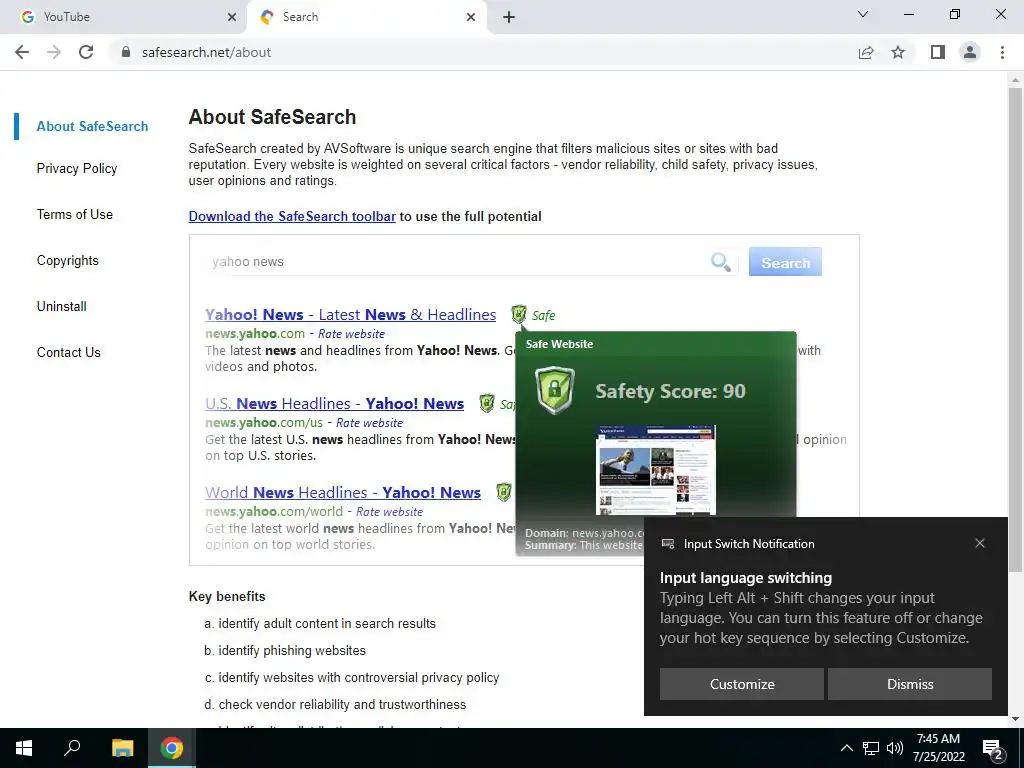Click the Yahoo site preview thumbnail
The image size is (1024, 768).
(656, 470)
